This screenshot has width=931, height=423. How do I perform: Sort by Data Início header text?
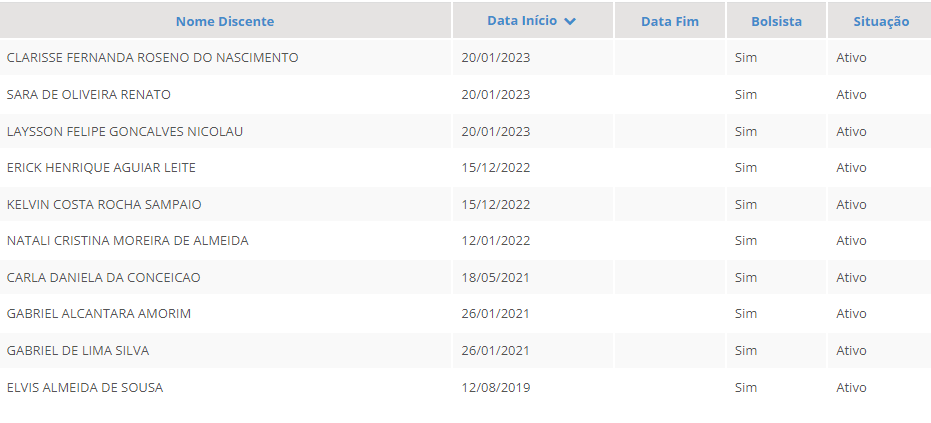point(521,21)
